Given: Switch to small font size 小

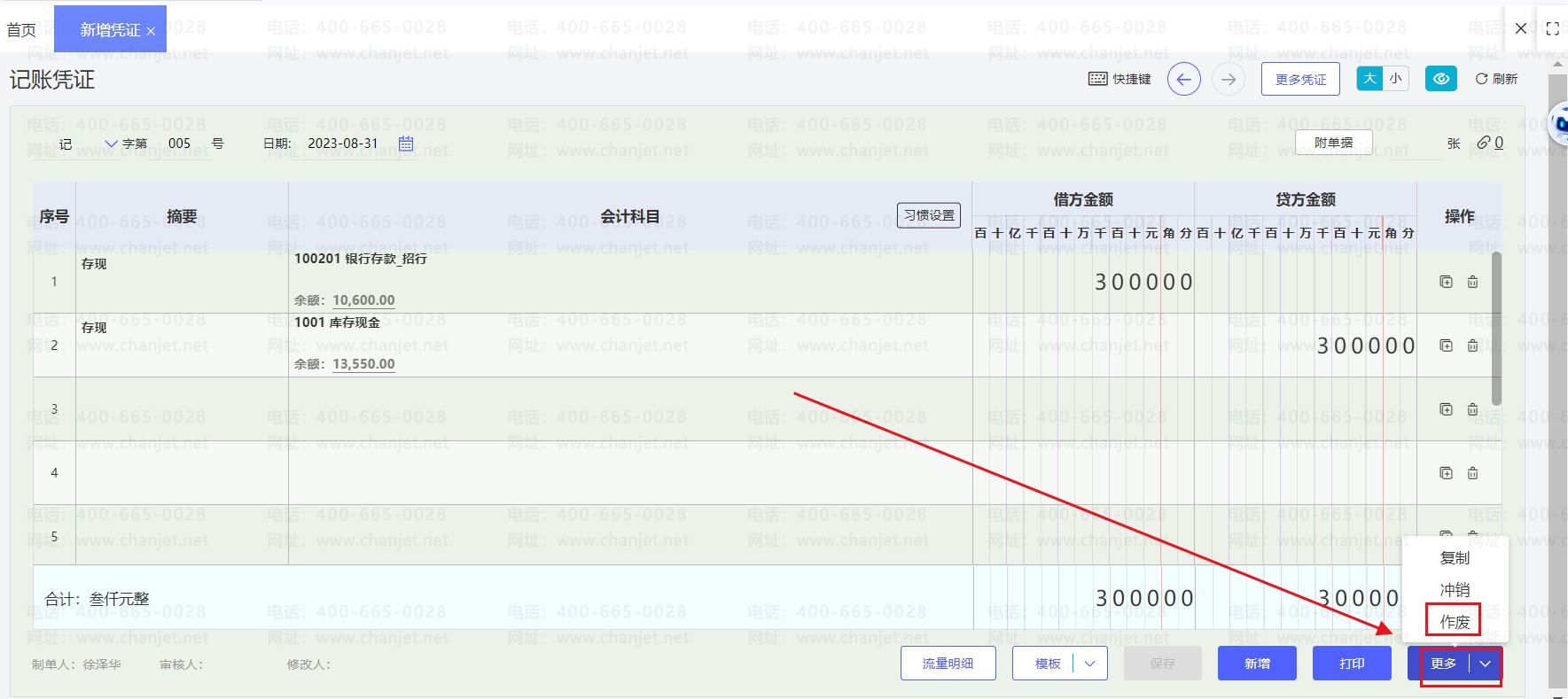Looking at the screenshot, I should point(1396,79).
